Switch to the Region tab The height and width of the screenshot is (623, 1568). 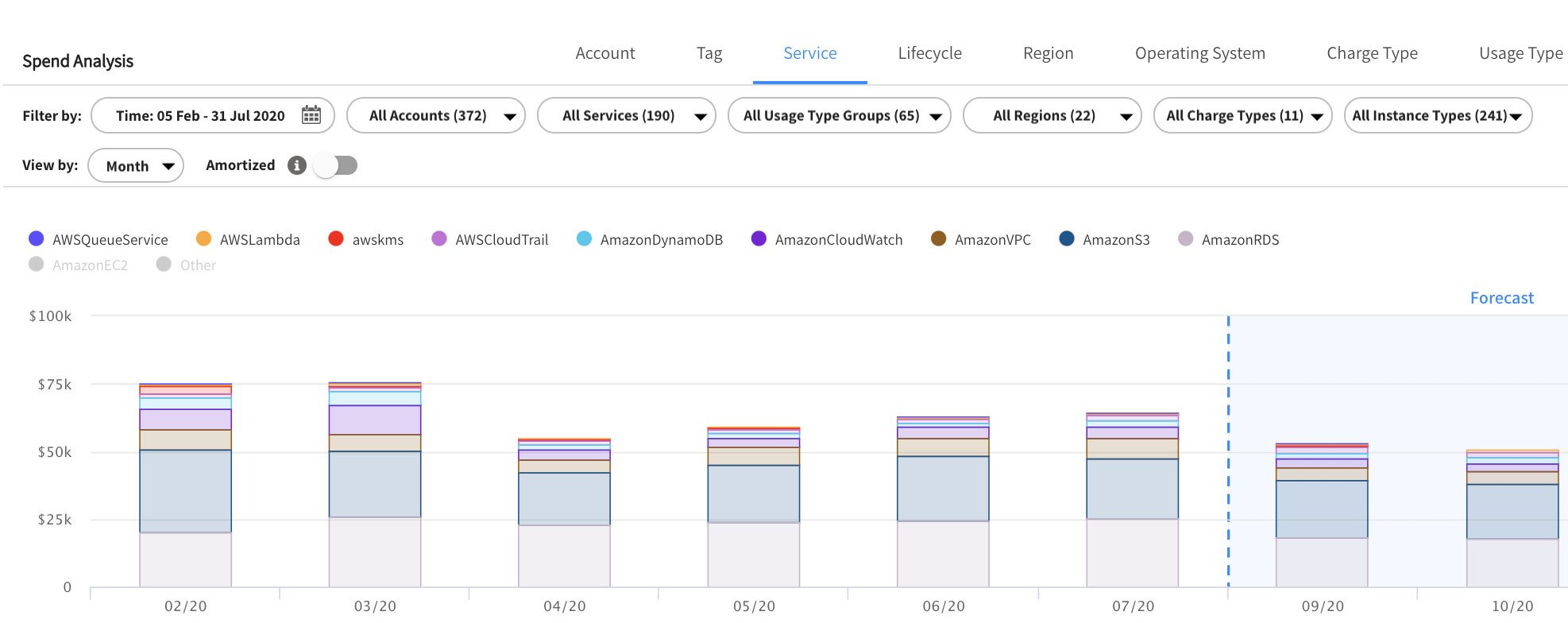[1048, 53]
